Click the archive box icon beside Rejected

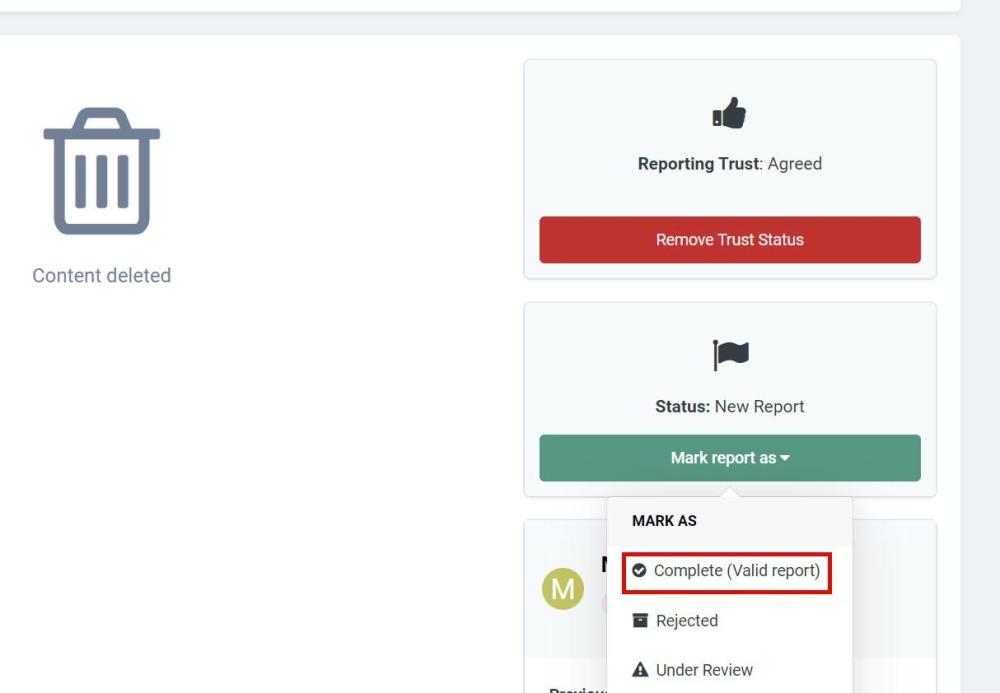[640, 621]
